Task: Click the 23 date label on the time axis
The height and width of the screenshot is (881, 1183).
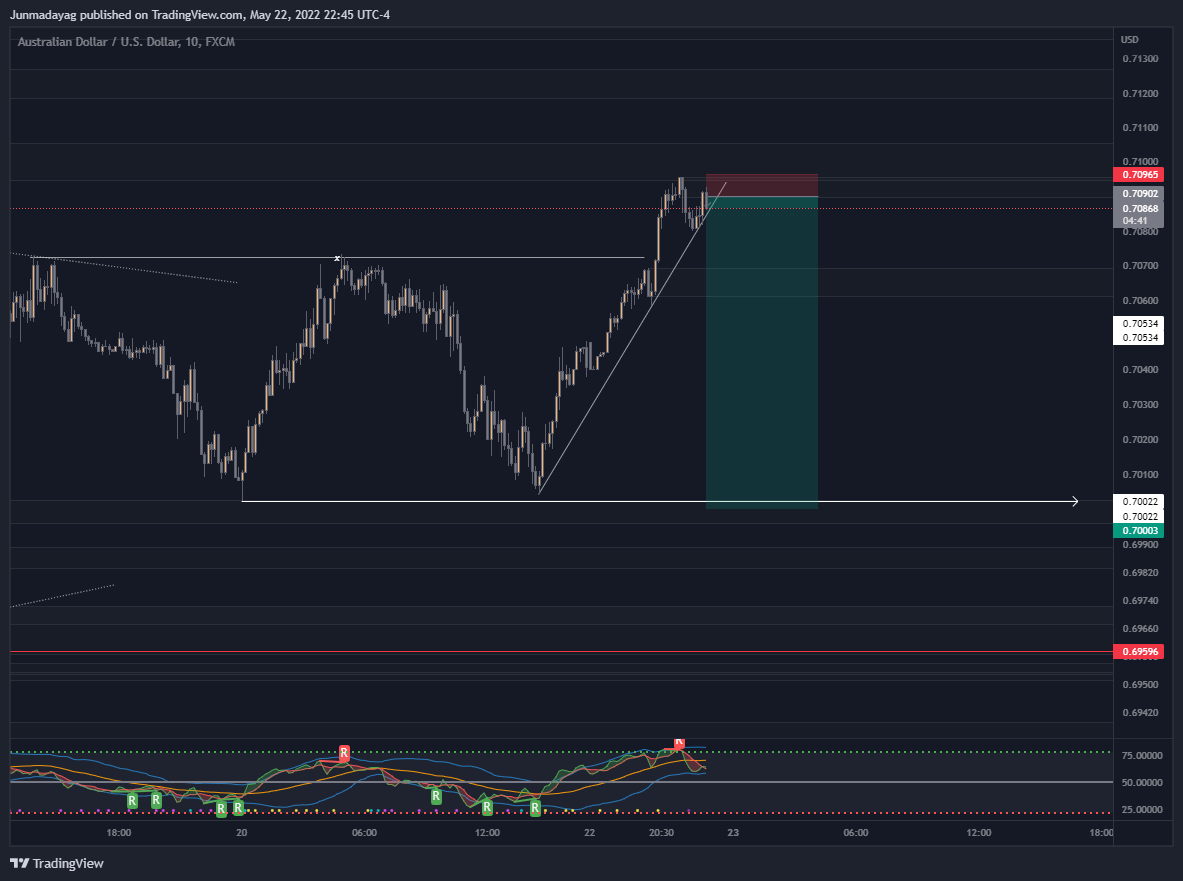Action: click(733, 833)
